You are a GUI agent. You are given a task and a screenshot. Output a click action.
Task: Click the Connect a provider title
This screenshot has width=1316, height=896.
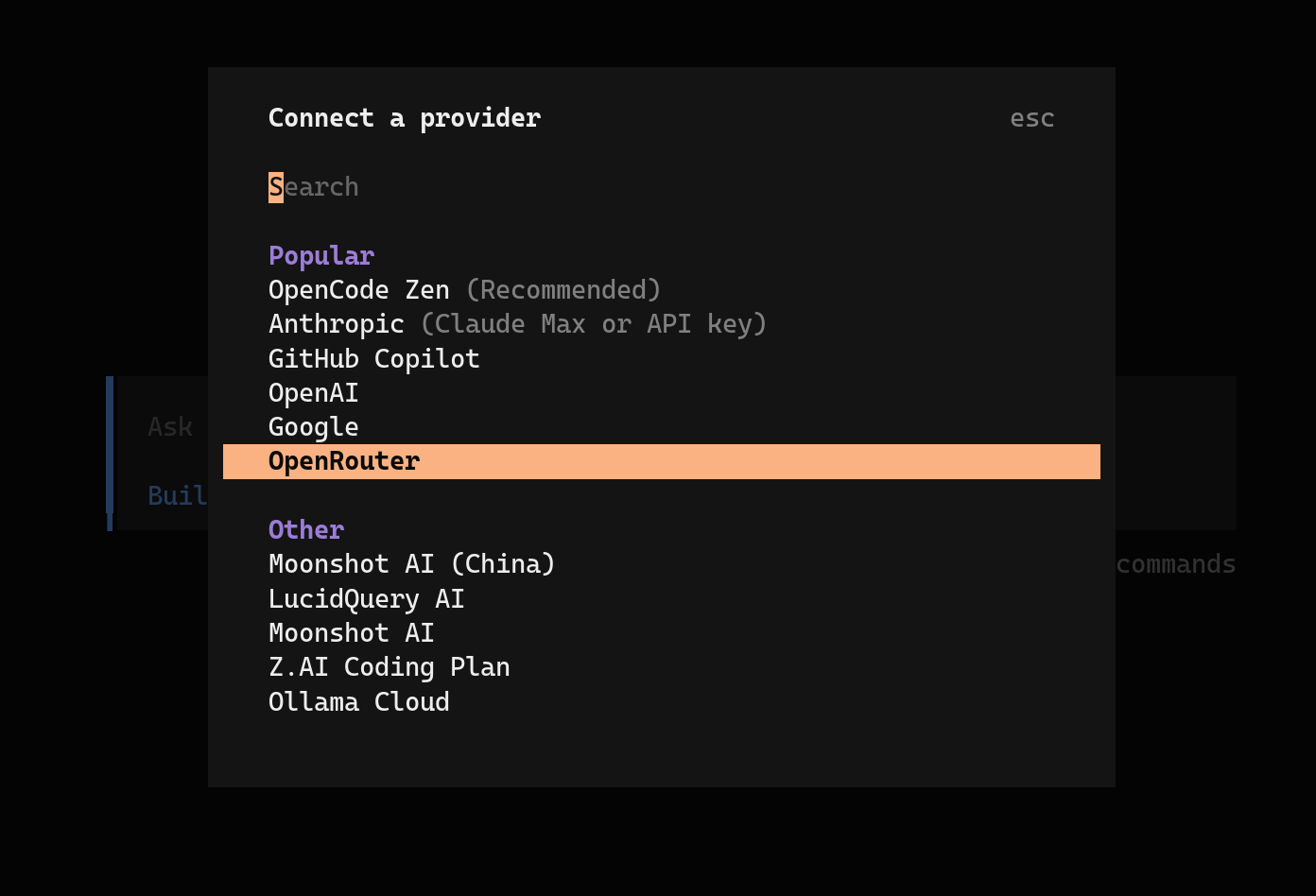405,118
